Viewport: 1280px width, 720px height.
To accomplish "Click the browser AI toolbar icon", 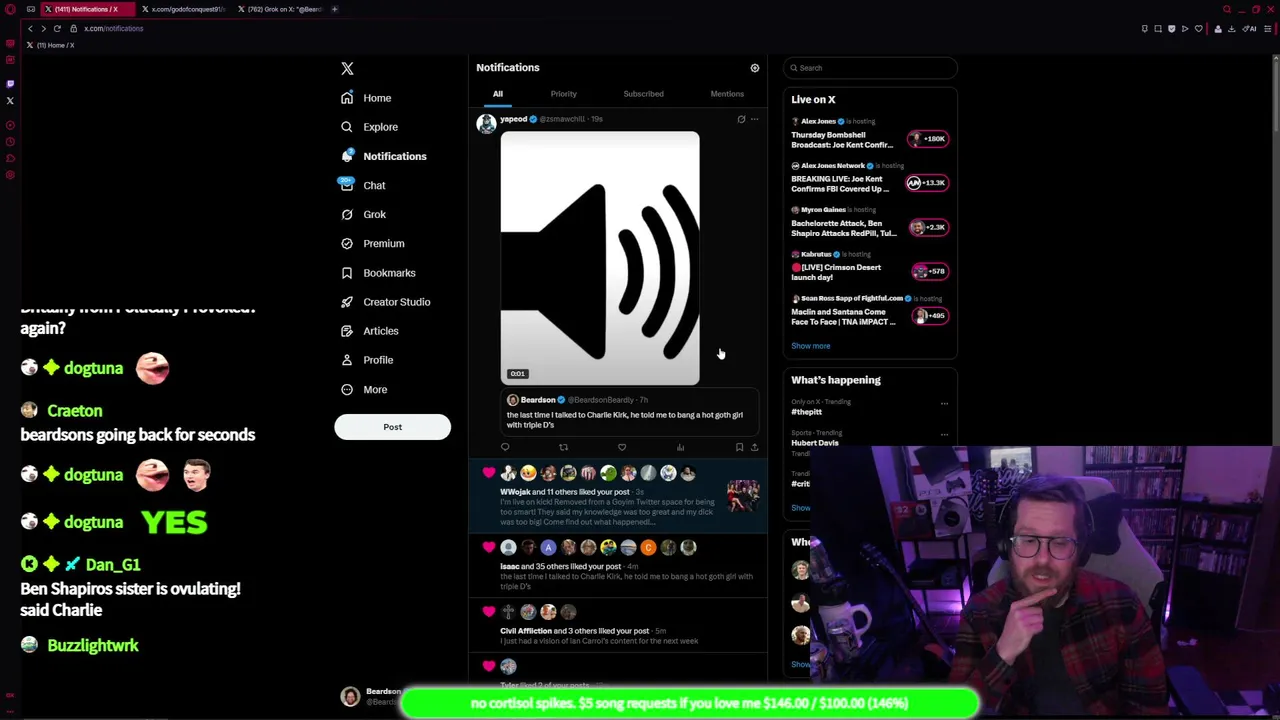I will tap(1249, 29).
